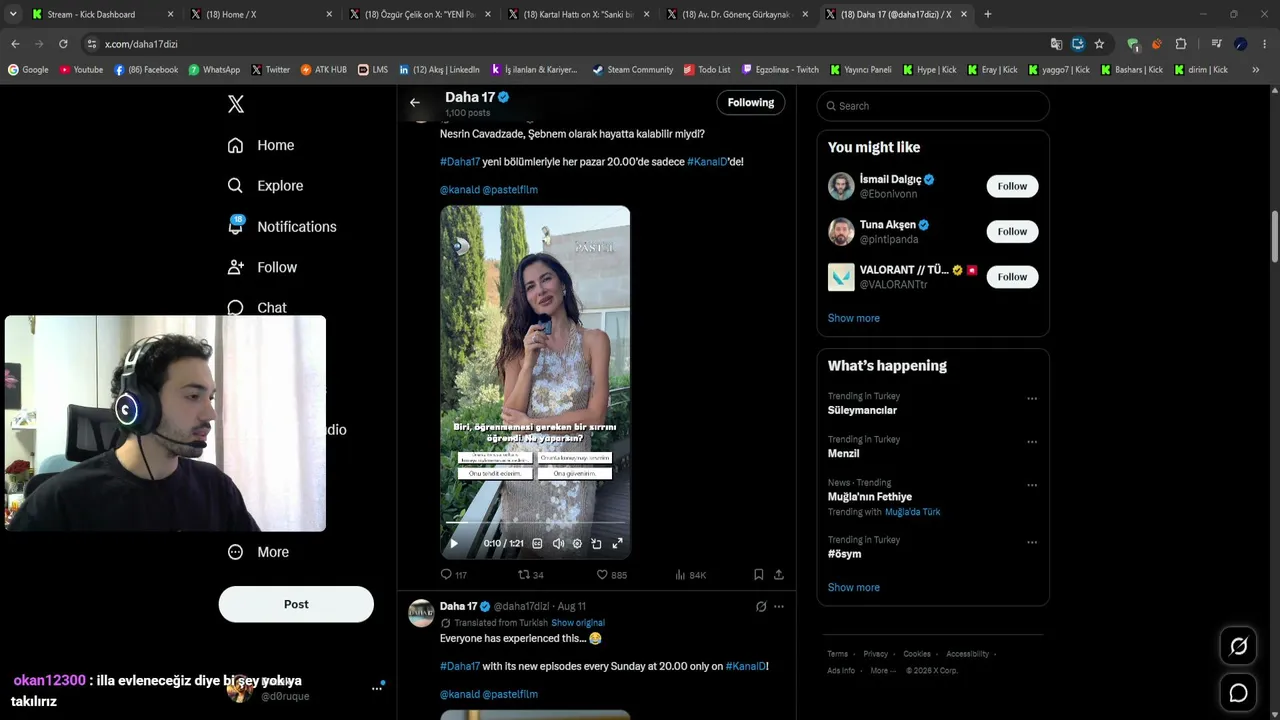This screenshot has height=720, width=1280.
Task: Reply to the post with 117 comments
Action: click(x=454, y=575)
